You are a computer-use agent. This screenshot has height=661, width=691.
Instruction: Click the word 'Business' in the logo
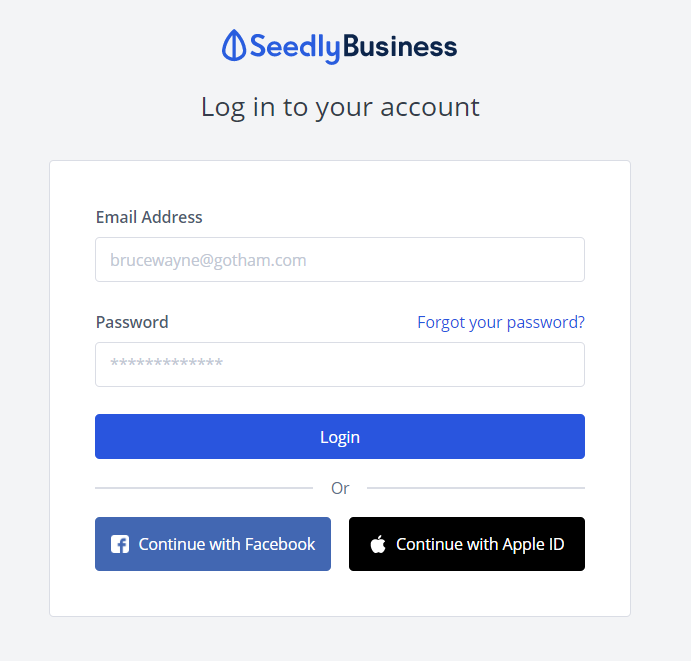[400, 46]
